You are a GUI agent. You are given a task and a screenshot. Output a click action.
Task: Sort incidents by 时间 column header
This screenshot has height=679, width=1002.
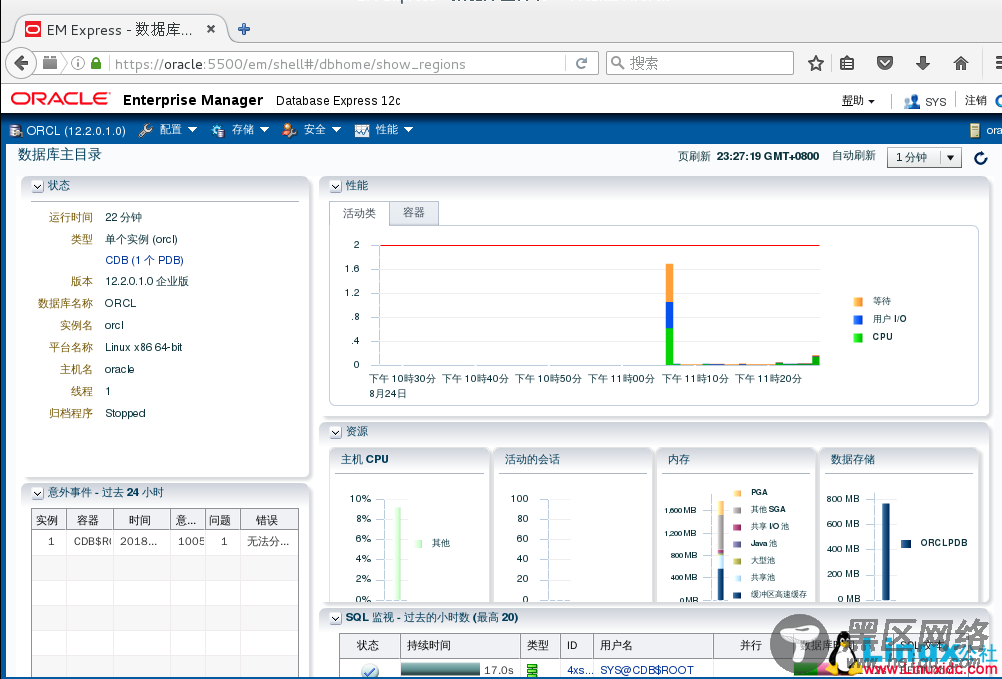coord(141,520)
